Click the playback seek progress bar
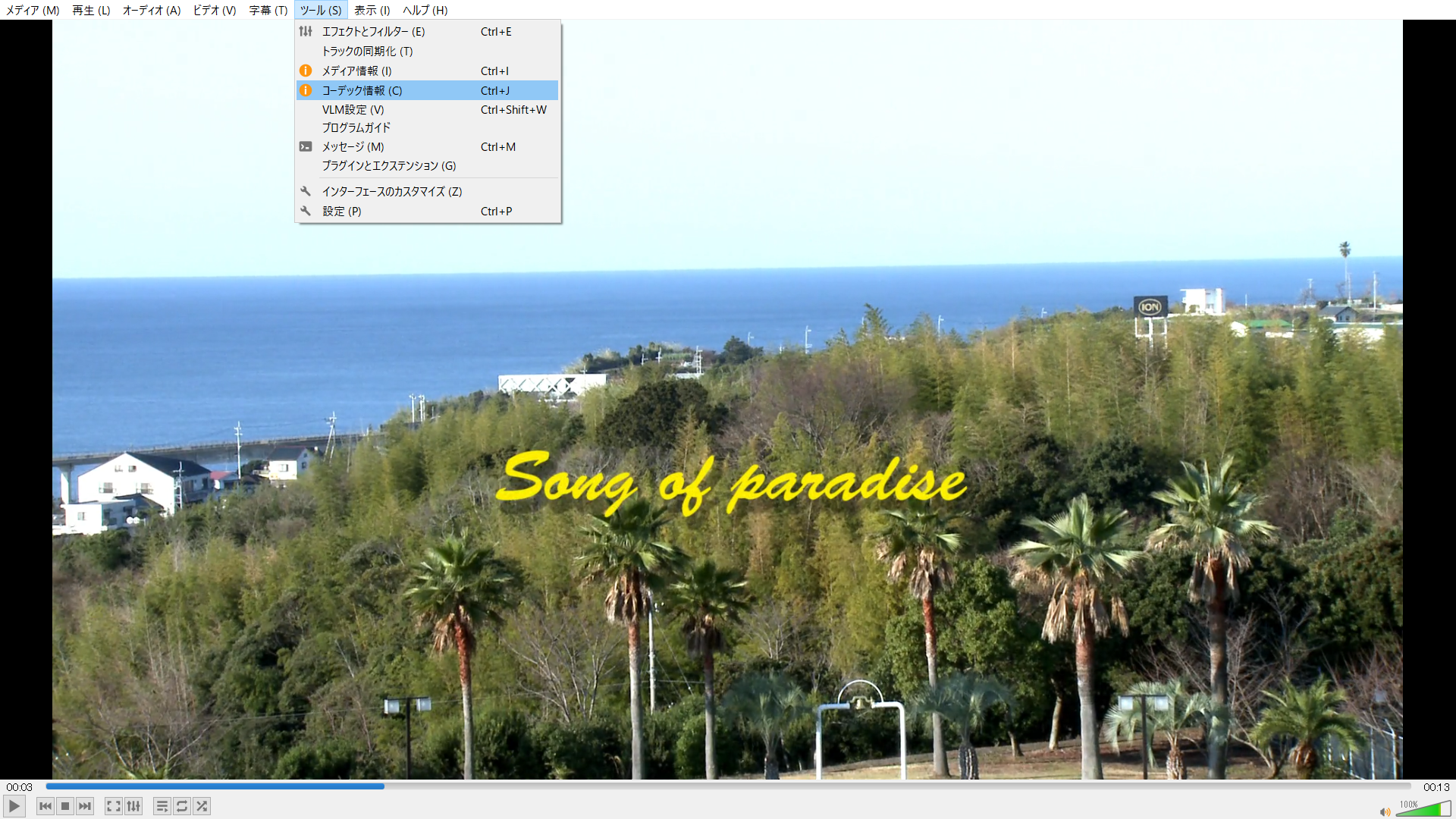 [728, 787]
